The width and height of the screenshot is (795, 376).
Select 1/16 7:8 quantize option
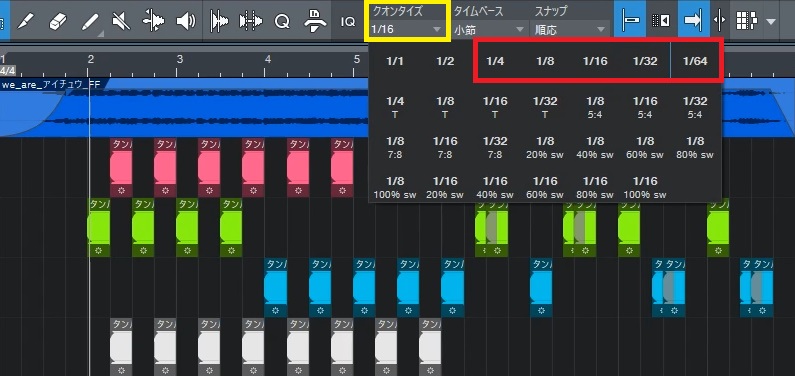[445, 147]
